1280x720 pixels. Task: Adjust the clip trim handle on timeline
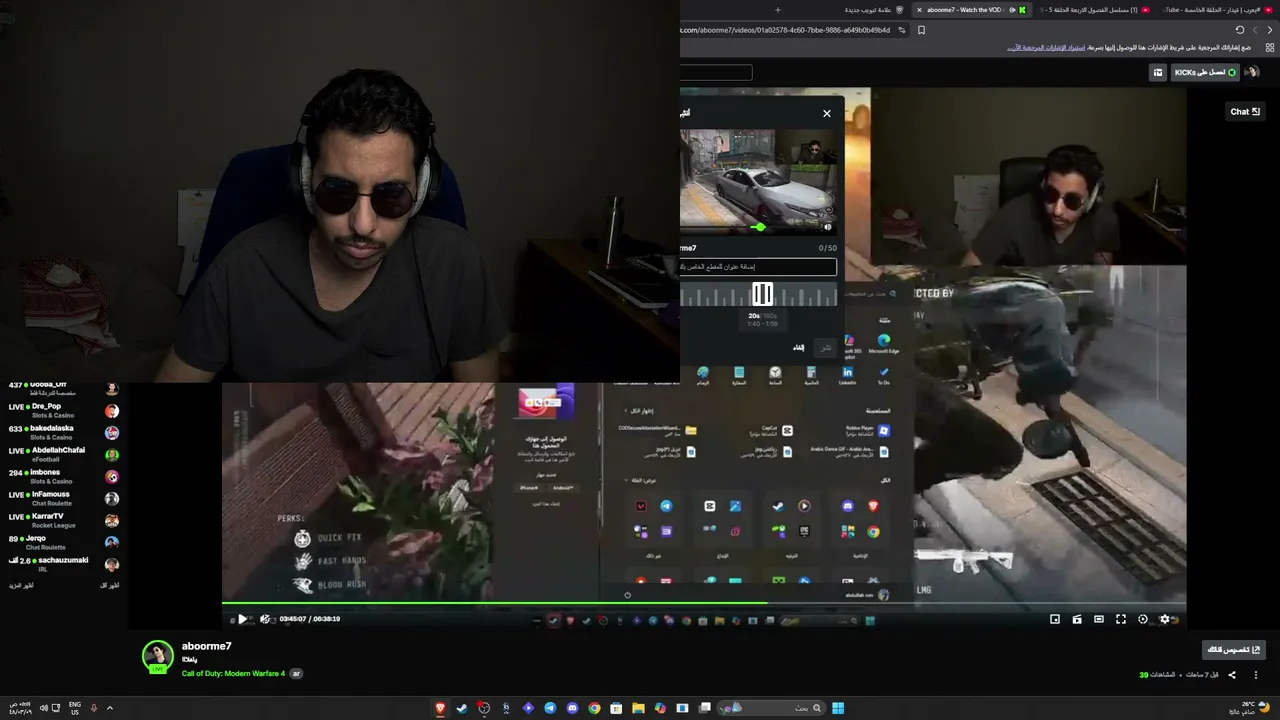[762, 294]
